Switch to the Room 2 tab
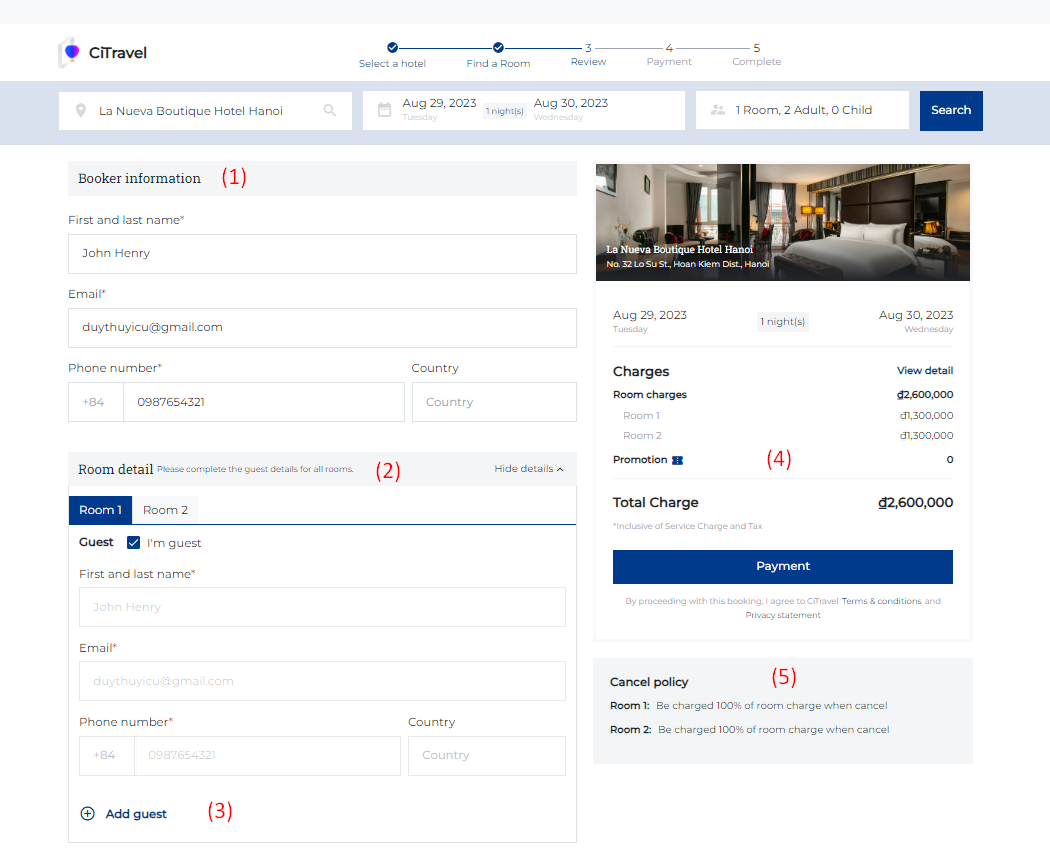Image resolution: width=1050 pixels, height=853 pixels. [165, 510]
